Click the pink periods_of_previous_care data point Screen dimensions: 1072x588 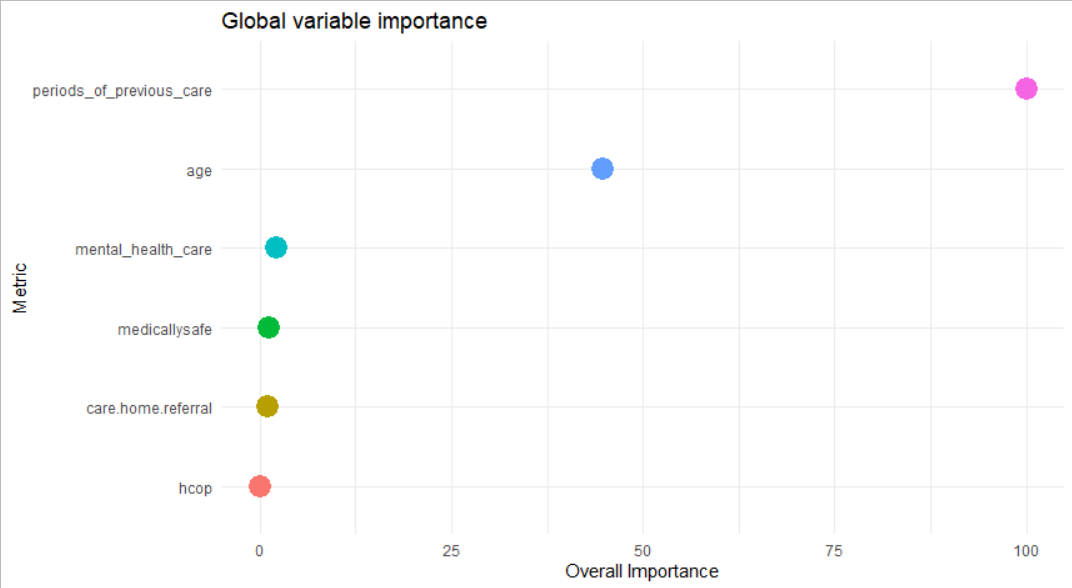[x=1026, y=89]
